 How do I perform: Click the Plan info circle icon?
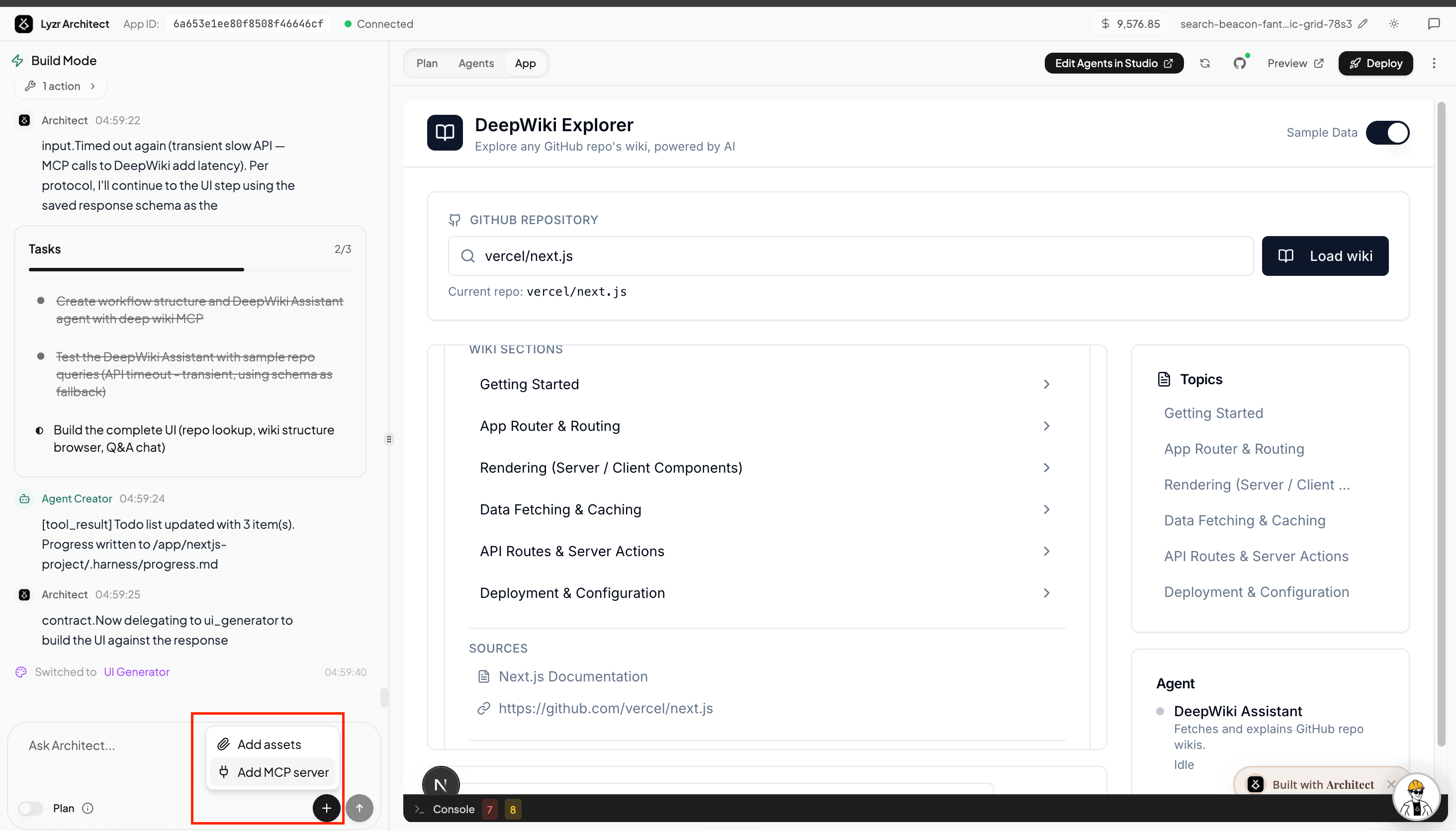tap(88, 808)
